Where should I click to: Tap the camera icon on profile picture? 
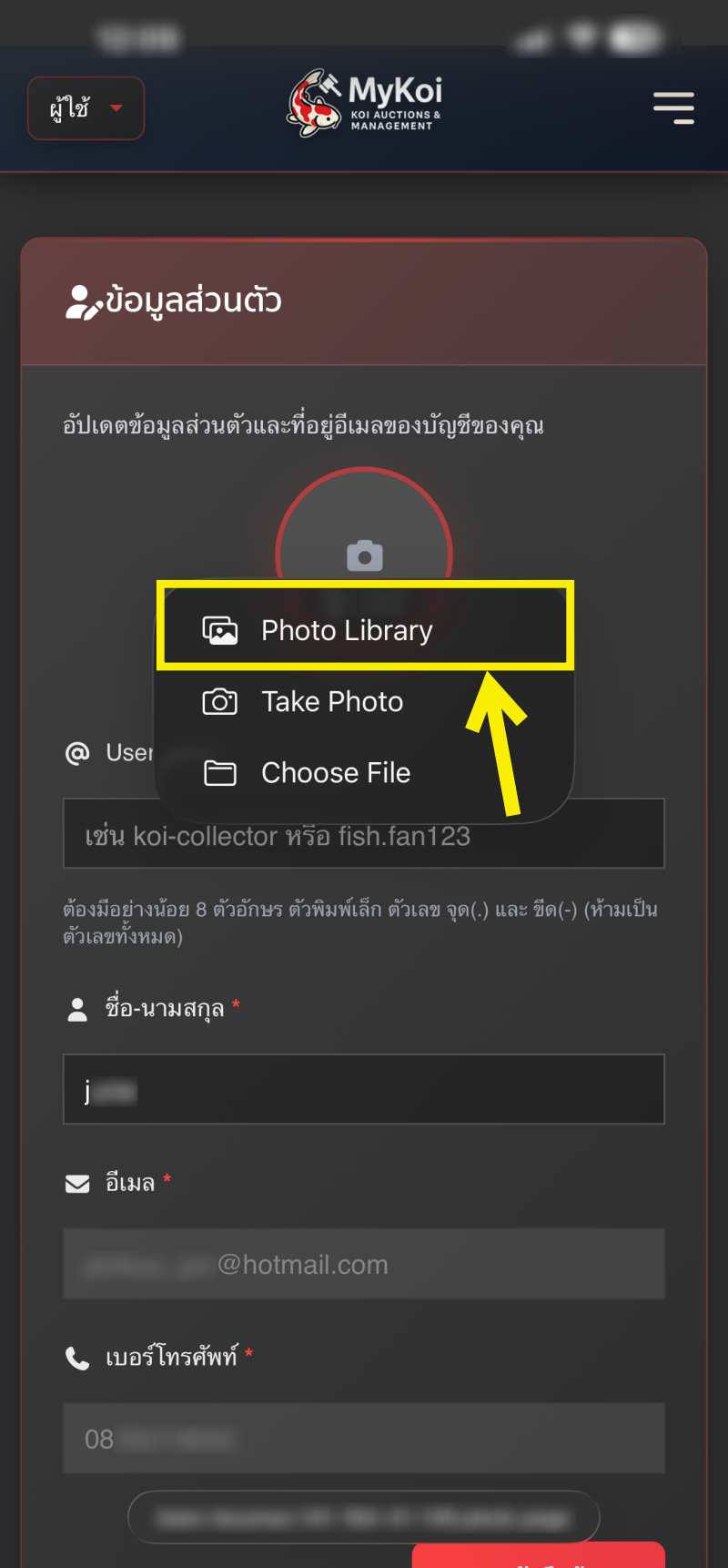(x=365, y=555)
